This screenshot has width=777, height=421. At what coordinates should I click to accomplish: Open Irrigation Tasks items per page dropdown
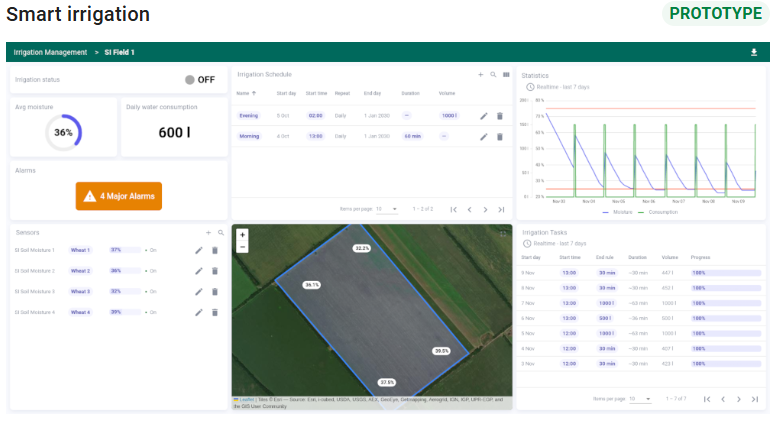point(640,398)
